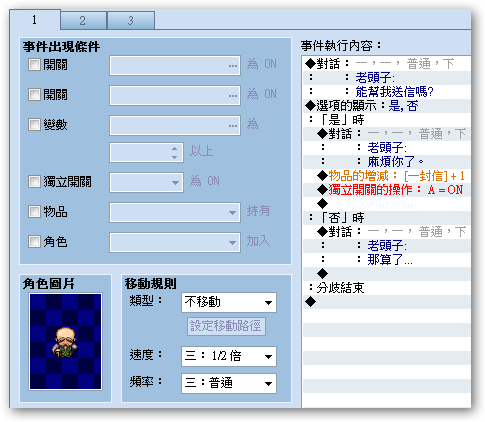Enable the first 開關 condition checkbox

pyautogui.click(x=34, y=64)
